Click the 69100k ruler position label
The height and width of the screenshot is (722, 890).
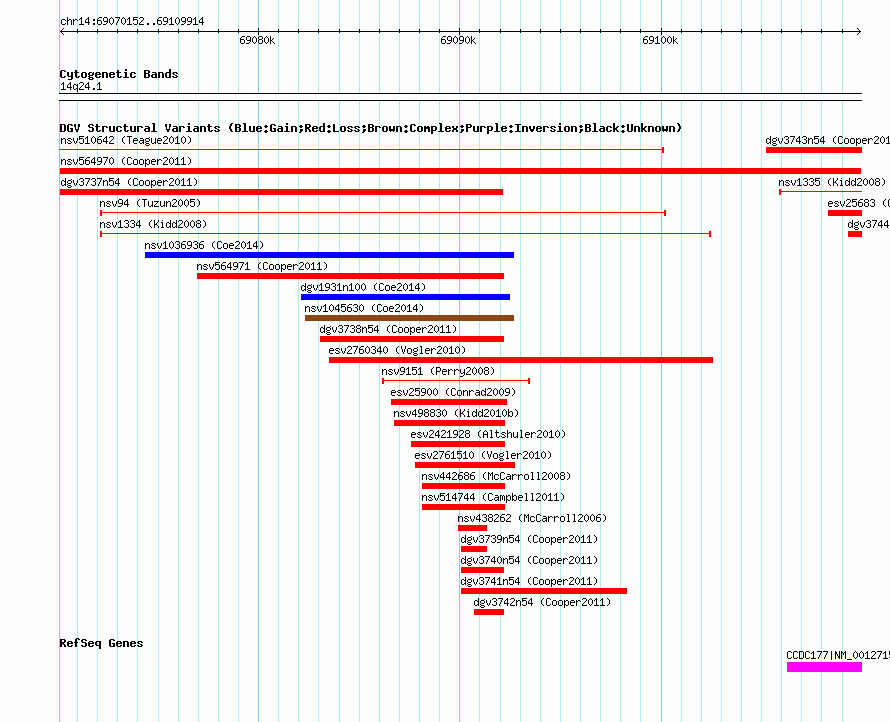point(660,40)
